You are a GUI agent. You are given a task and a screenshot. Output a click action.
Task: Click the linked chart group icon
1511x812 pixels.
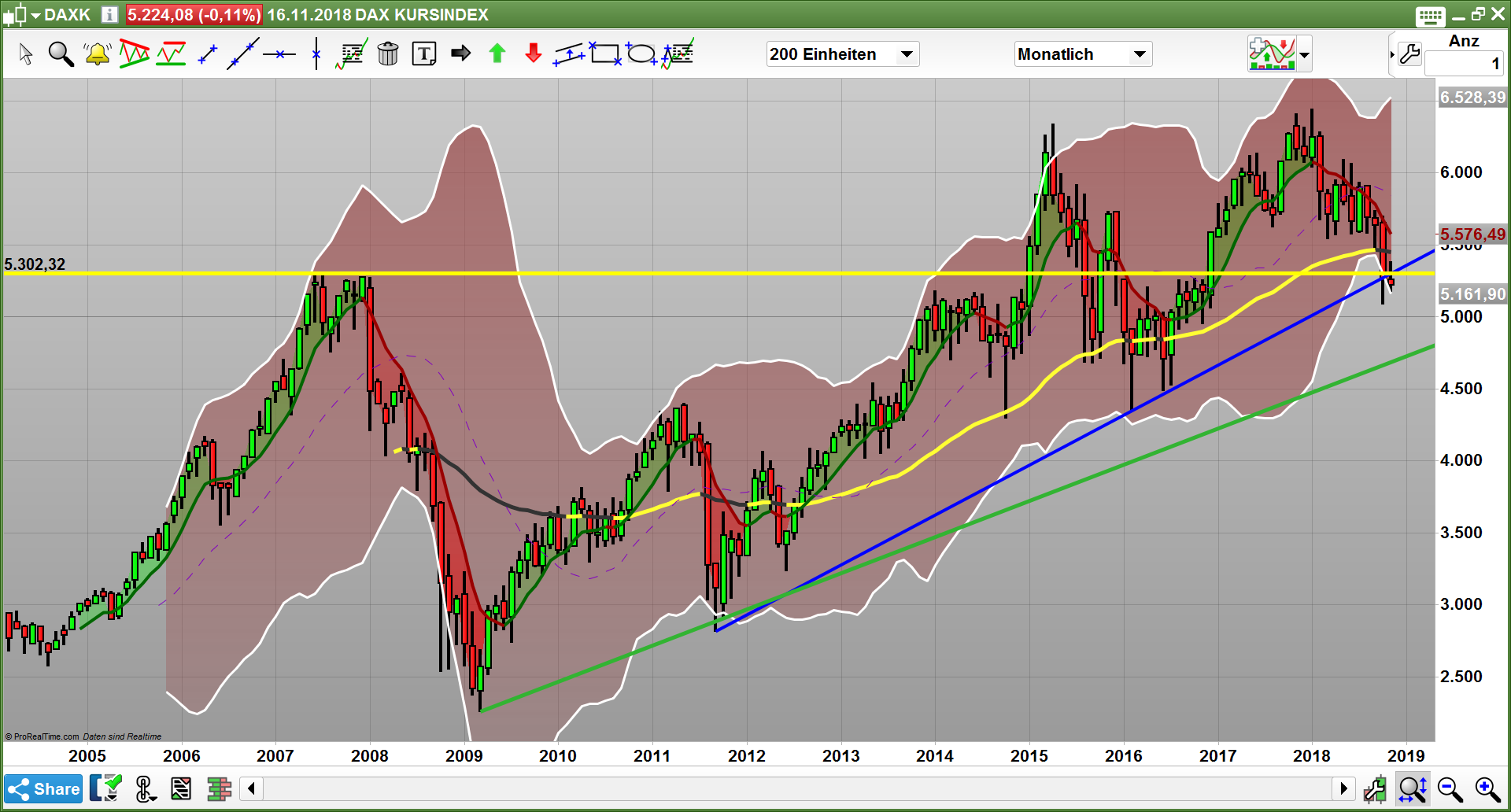[x=144, y=788]
